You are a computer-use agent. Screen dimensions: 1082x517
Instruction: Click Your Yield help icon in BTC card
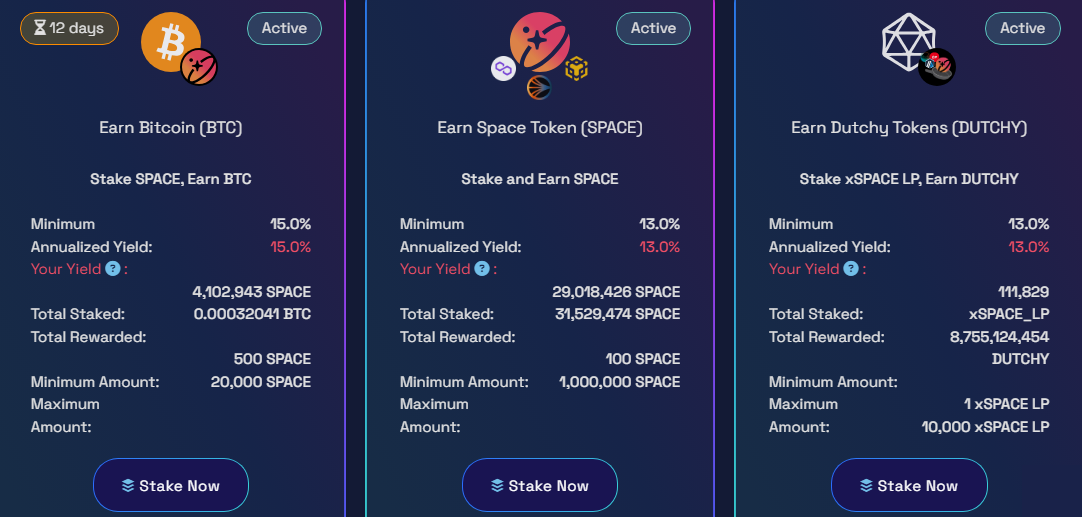tap(112, 269)
